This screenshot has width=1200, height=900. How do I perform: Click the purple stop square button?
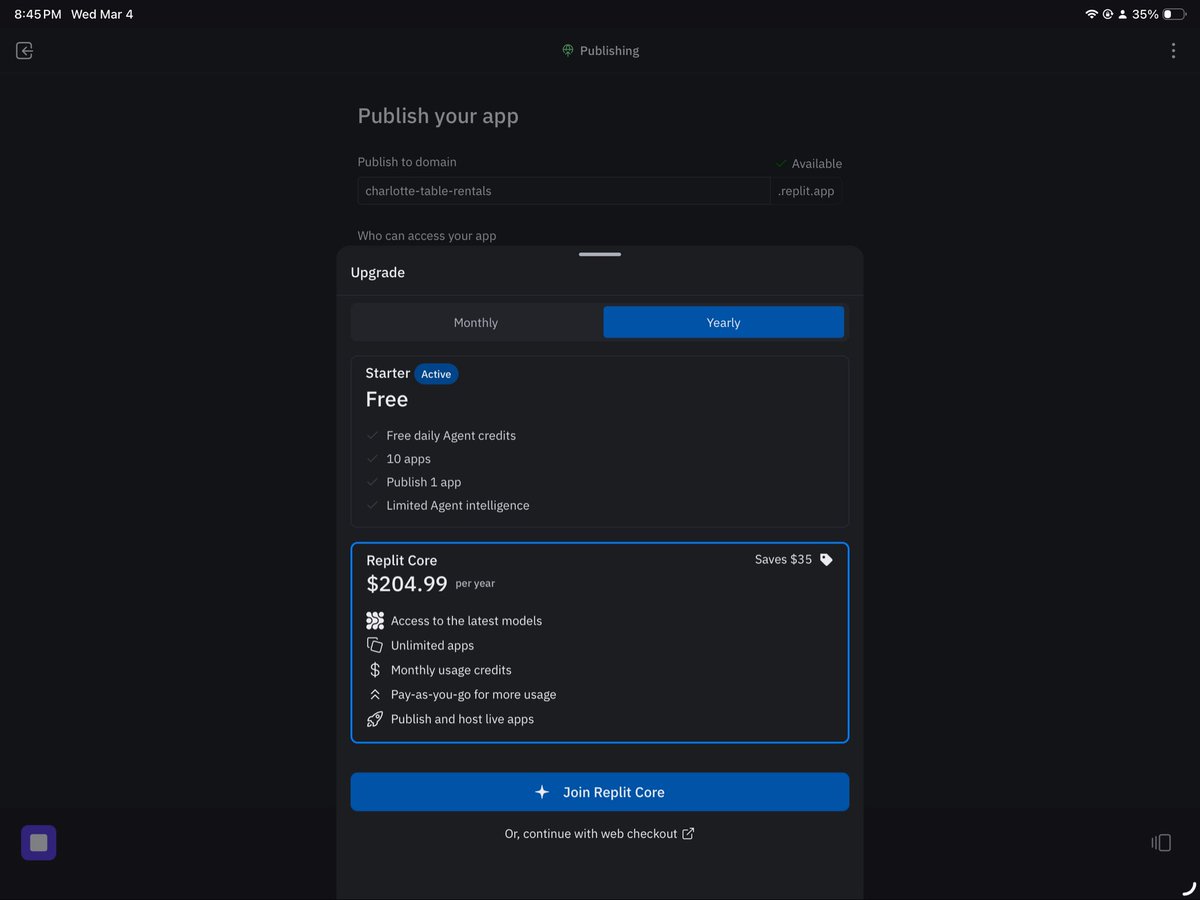coord(39,843)
